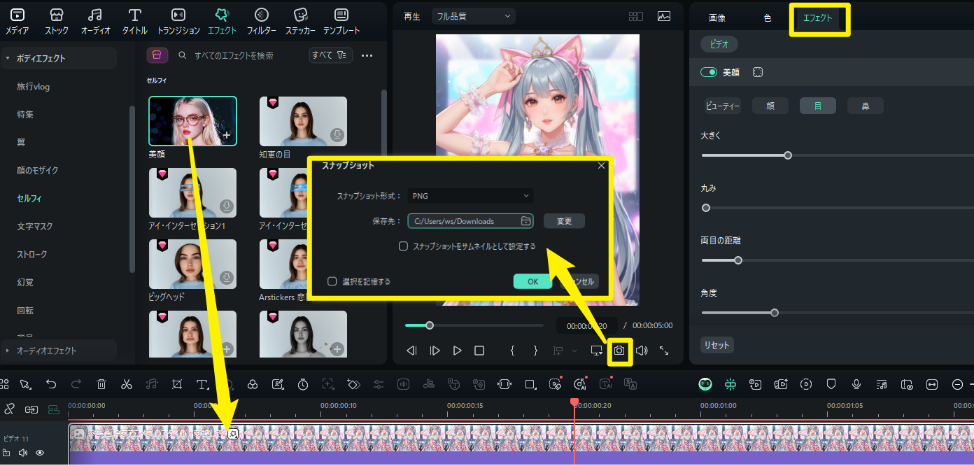
Task: Click the リセット button
Action: click(717, 344)
